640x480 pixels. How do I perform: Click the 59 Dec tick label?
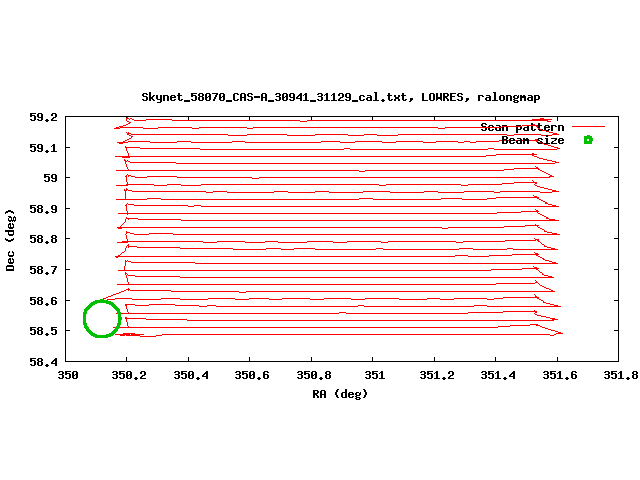(x=51, y=178)
